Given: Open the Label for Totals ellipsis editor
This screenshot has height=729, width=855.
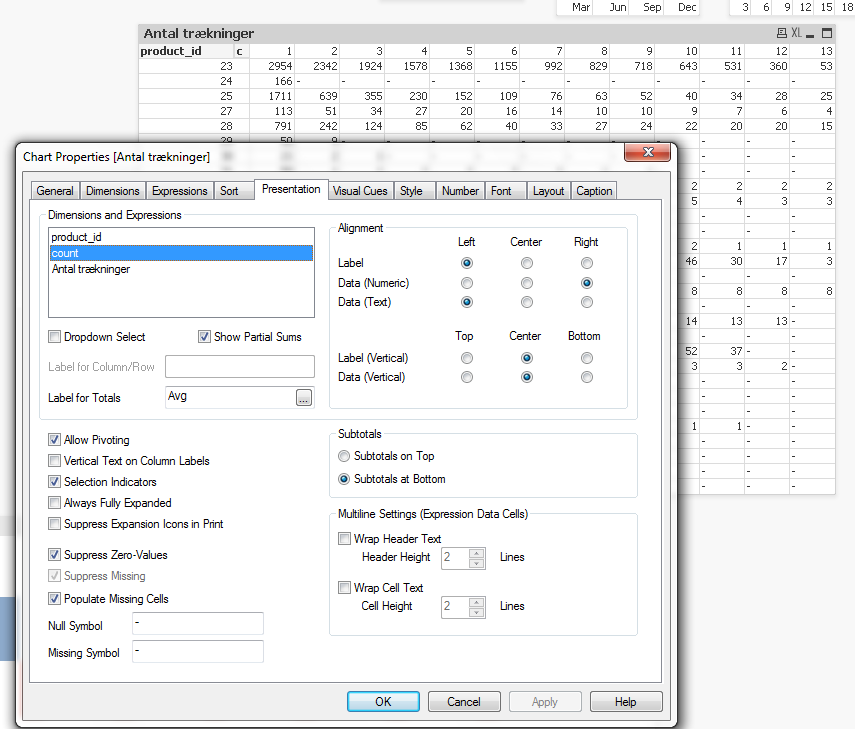Looking at the screenshot, I should [304, 397].
